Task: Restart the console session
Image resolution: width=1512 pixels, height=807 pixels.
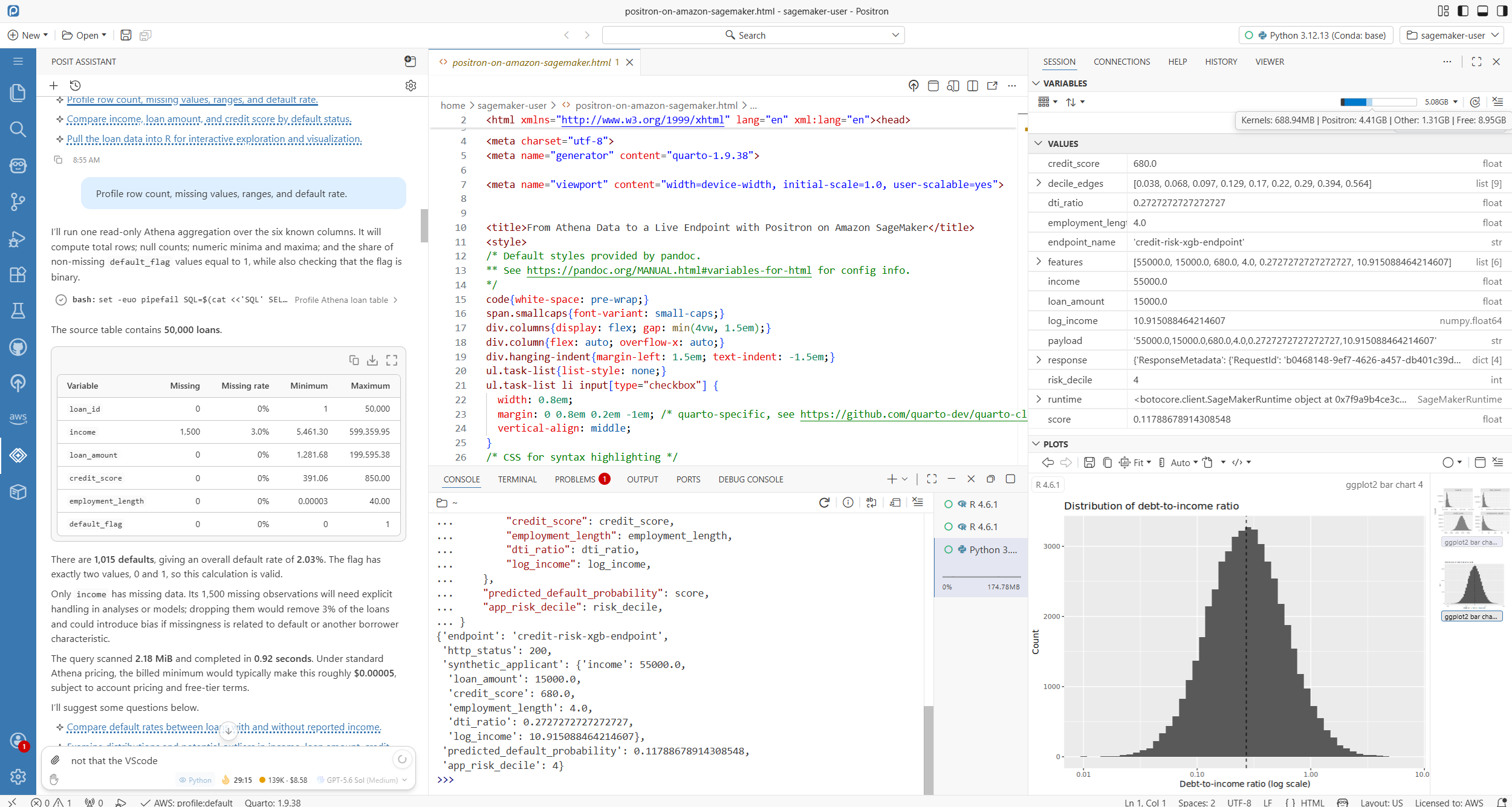Action: pyautogui.click(x=824, y=502)
